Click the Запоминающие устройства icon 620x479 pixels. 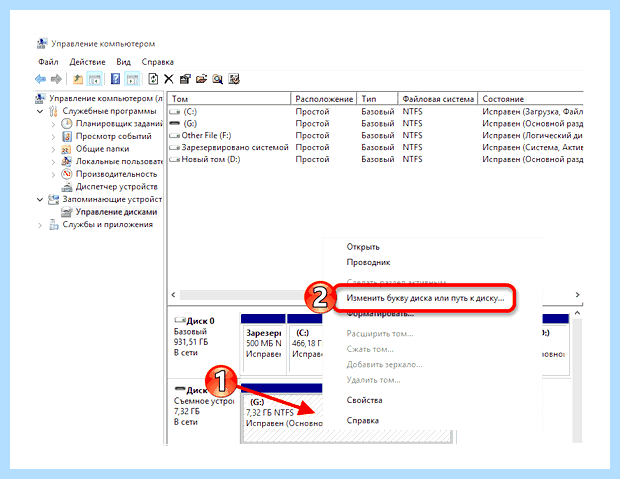tap(53, 199)
